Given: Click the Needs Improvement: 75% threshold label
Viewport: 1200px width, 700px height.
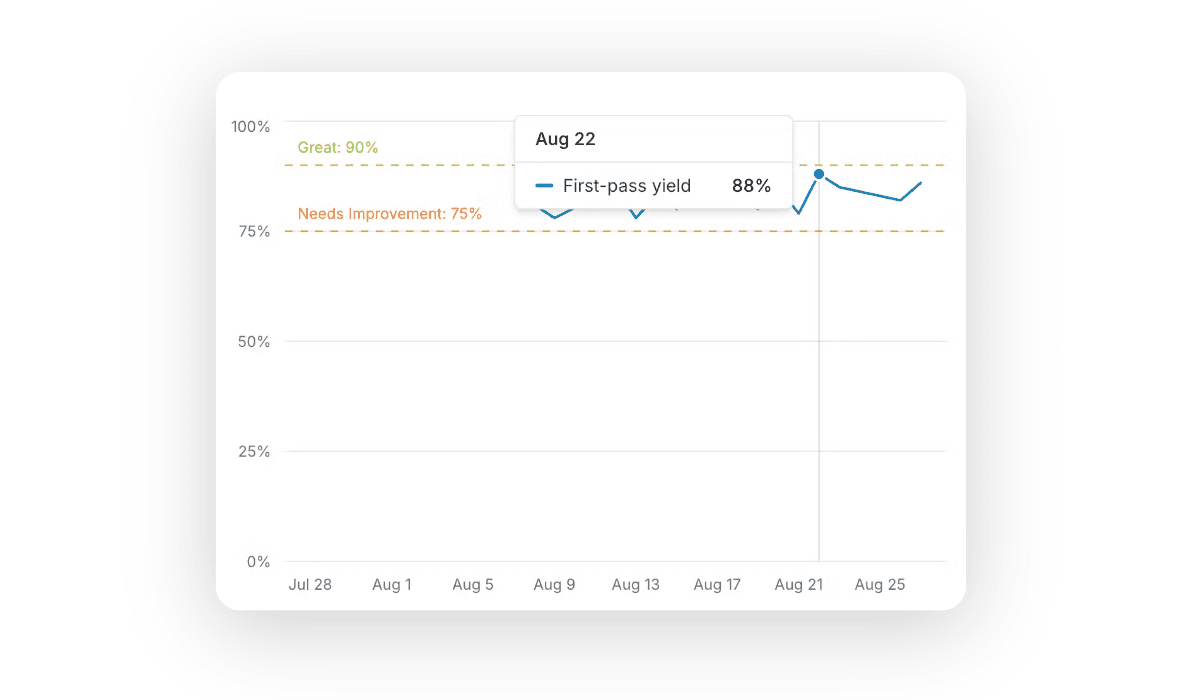Looking at the screenshot, I should (390, 213).
